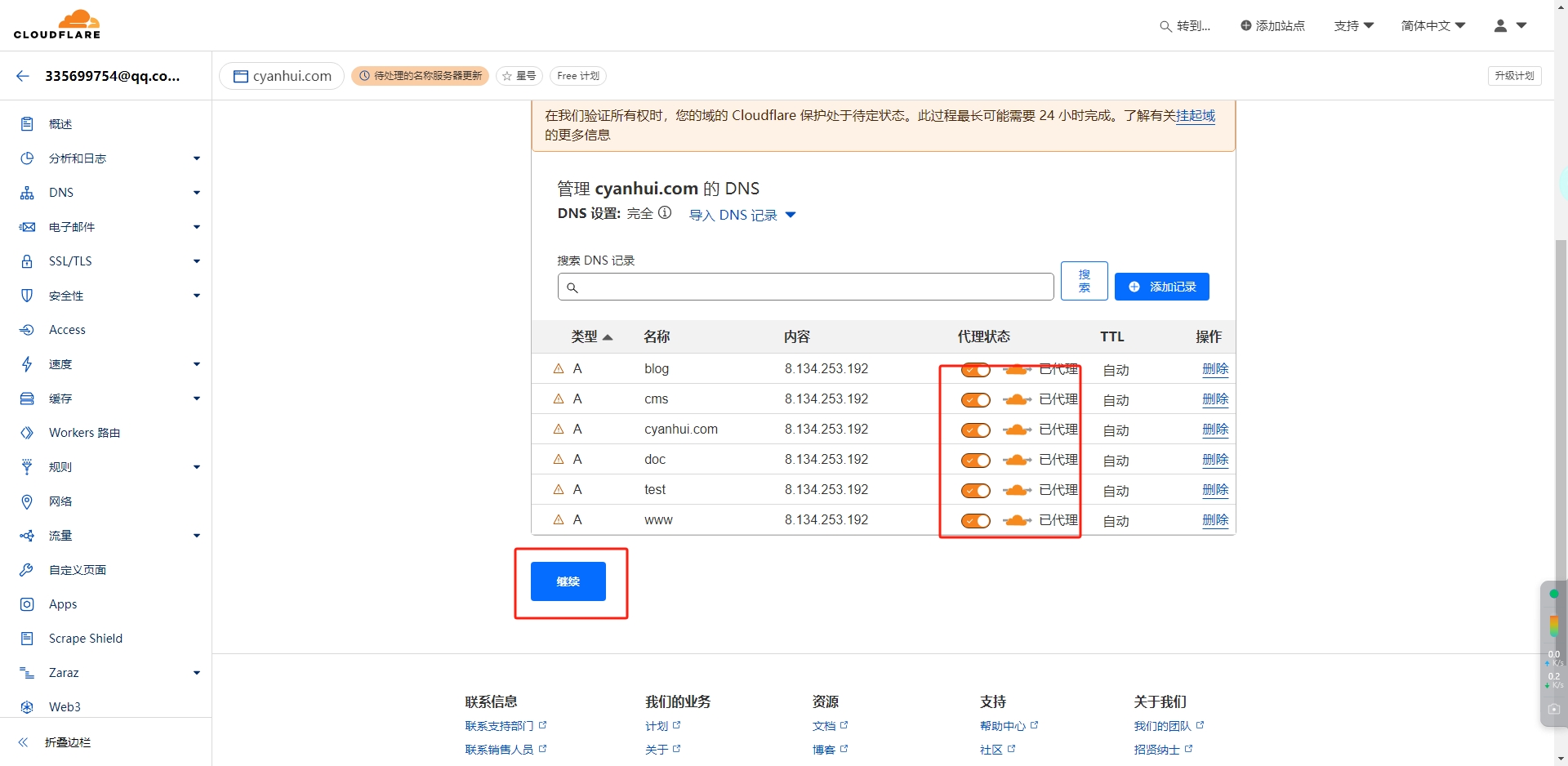Click the Web3 icon in sidebar
This screenshot has width=1568, height=766.
point(27,707)
